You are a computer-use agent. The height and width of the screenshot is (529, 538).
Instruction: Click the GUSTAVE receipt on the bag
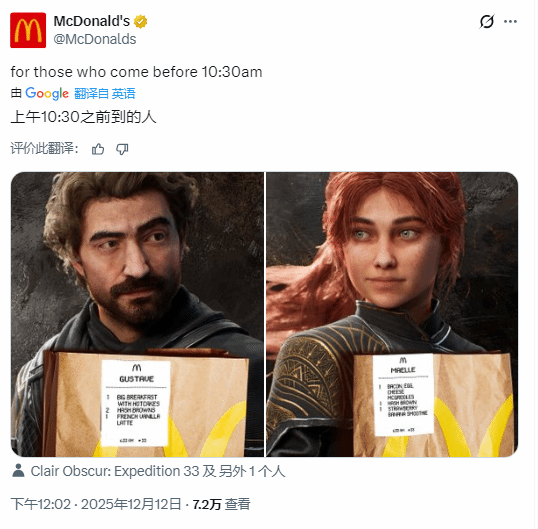pos(136,403)
